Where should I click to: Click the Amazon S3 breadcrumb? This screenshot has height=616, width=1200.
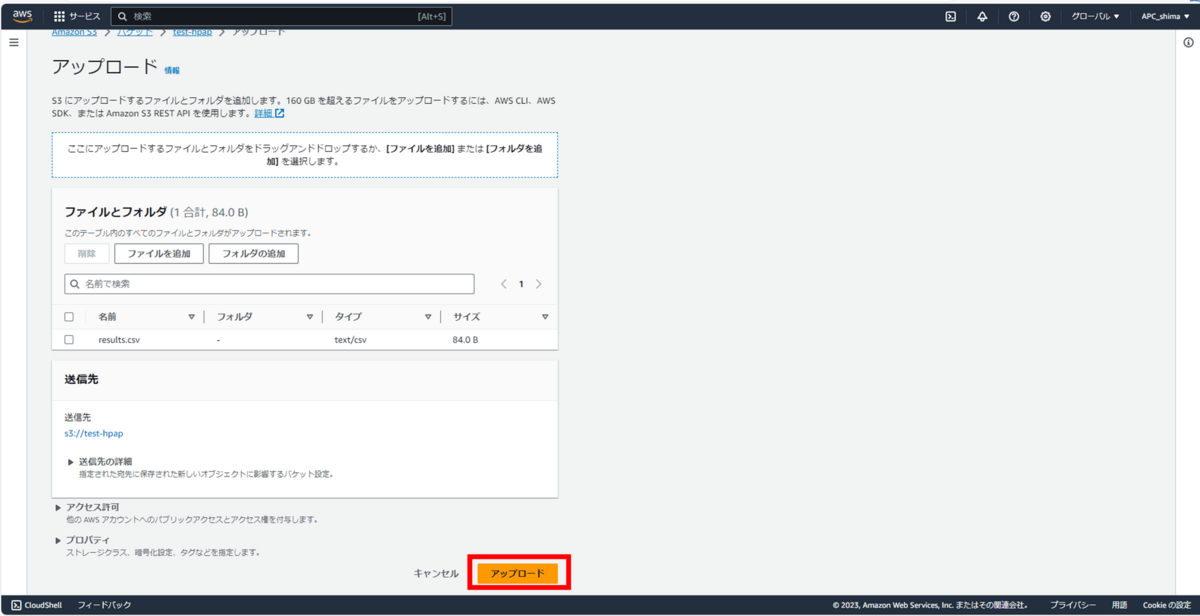point(75,32)
